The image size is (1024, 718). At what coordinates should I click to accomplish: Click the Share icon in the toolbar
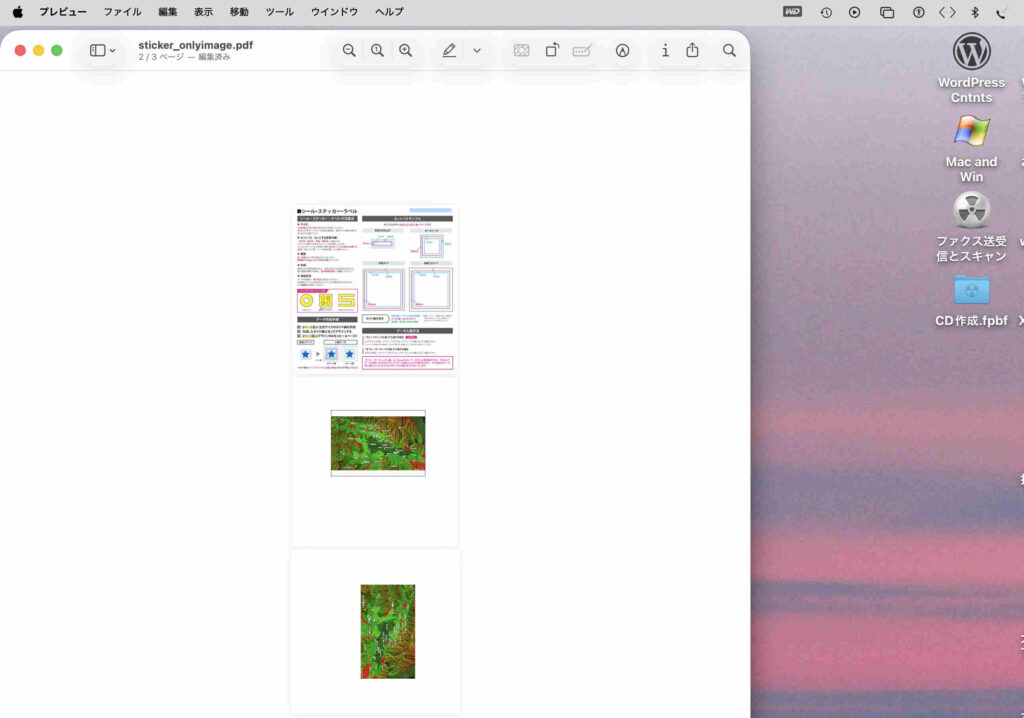point(692,50)
